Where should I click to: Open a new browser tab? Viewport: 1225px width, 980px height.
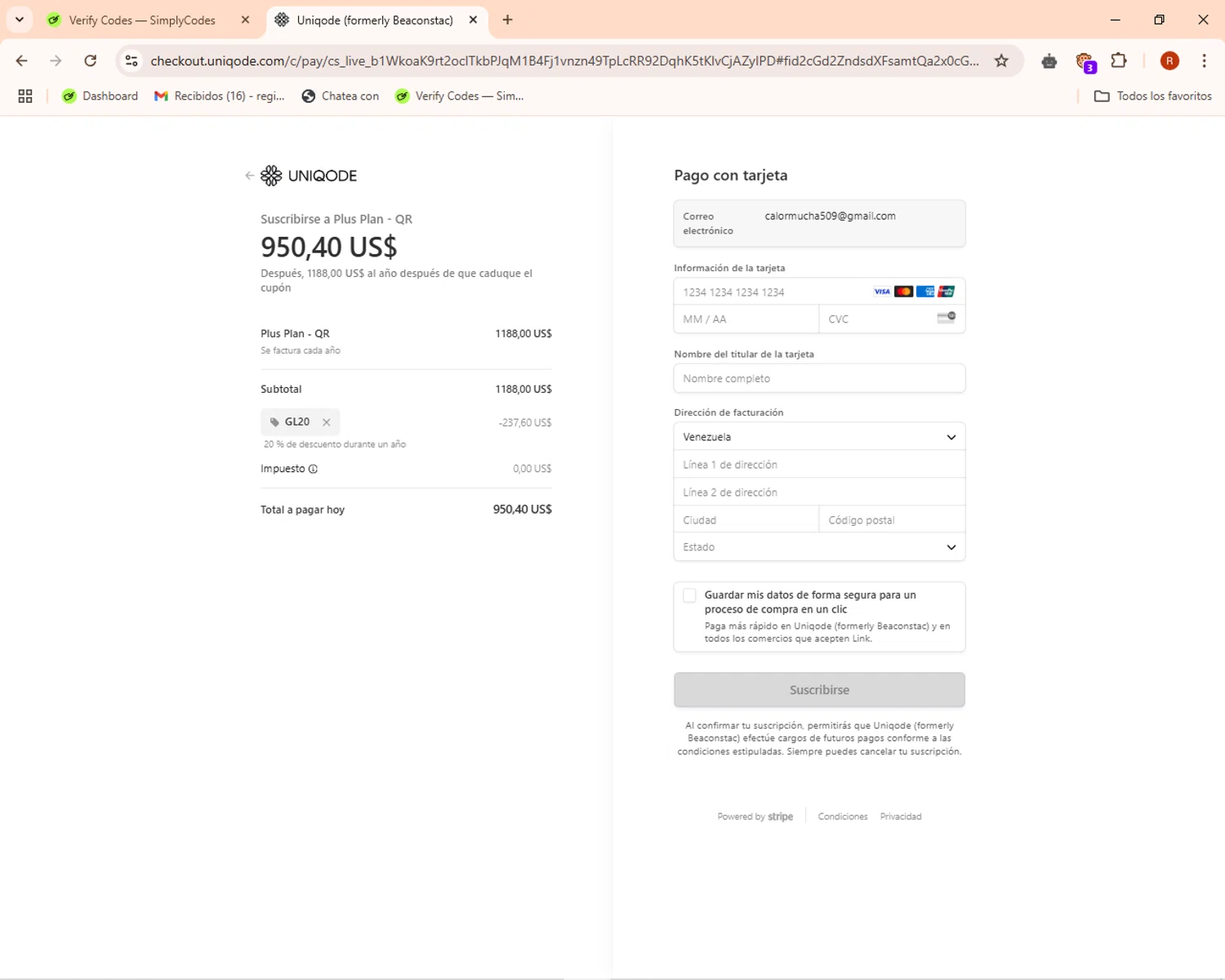508,20
